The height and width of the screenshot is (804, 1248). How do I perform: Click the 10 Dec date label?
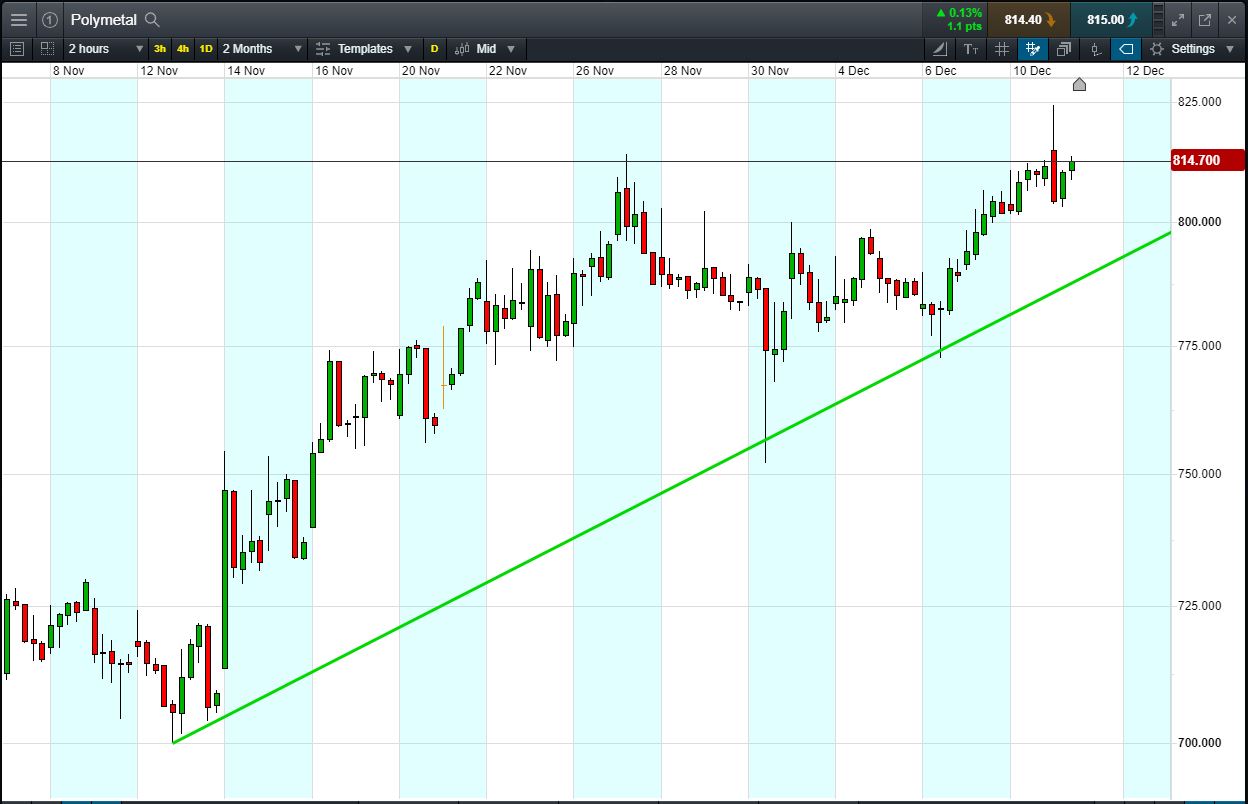coord(1032,71)
